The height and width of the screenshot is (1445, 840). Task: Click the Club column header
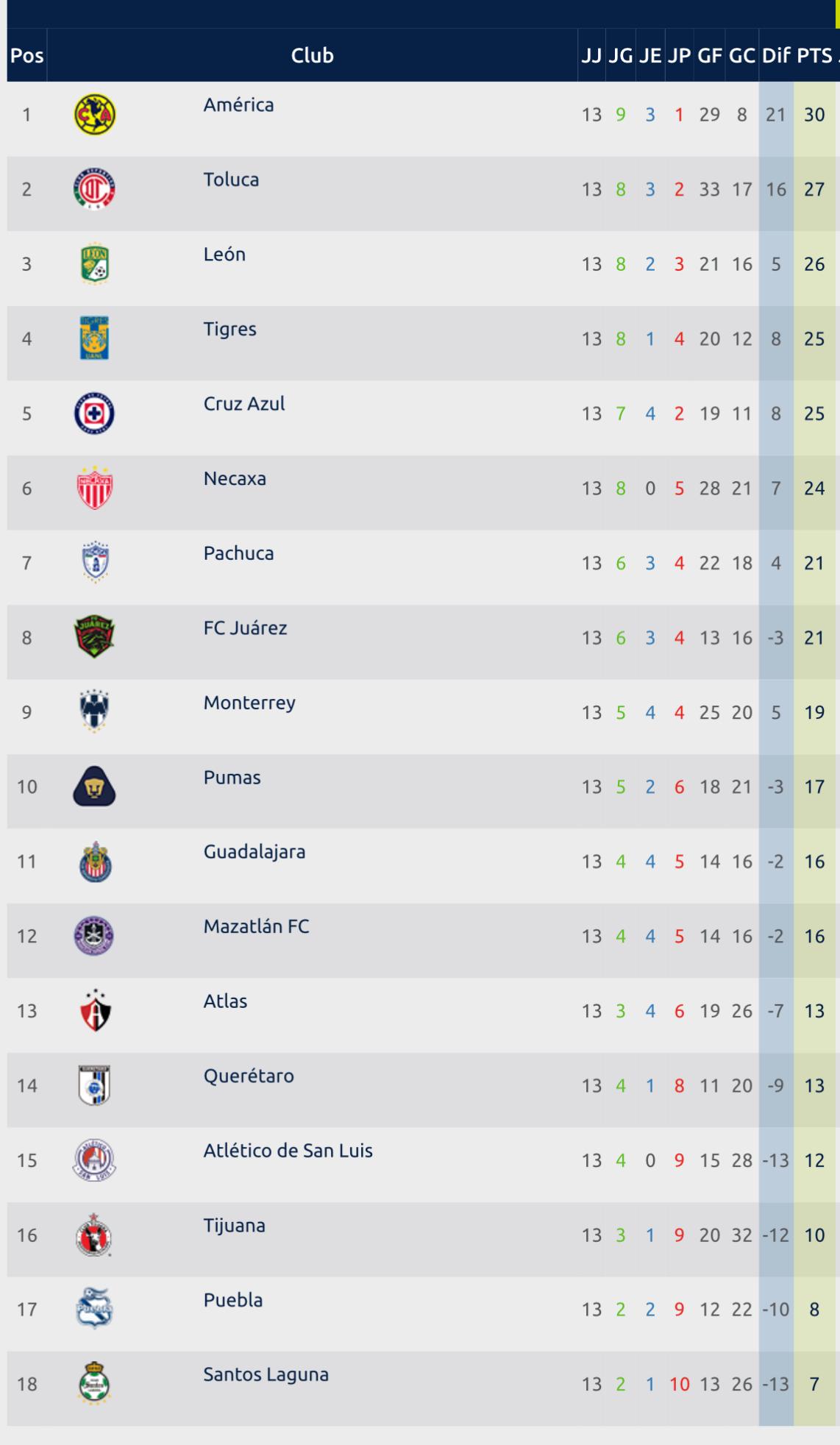click(313, 56)
